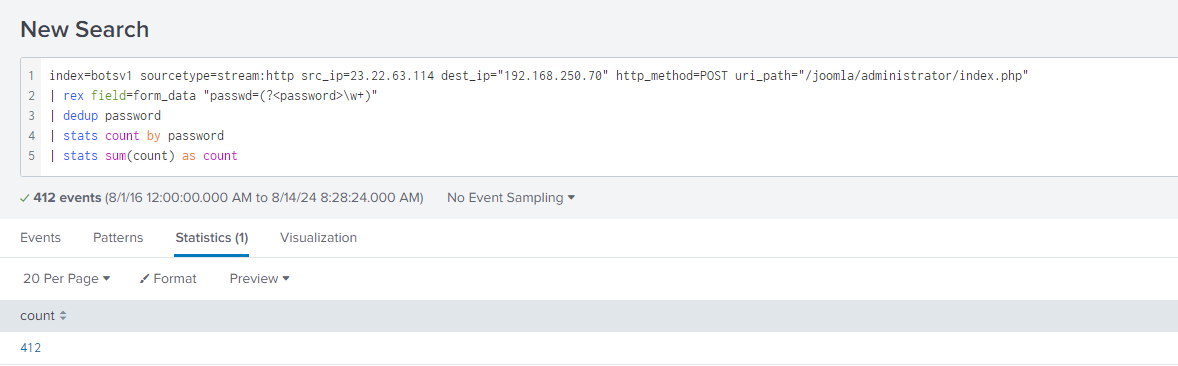Click the count column header
Image resolution: width=1178 pixels, height=366 pixels.
point(38,316)
